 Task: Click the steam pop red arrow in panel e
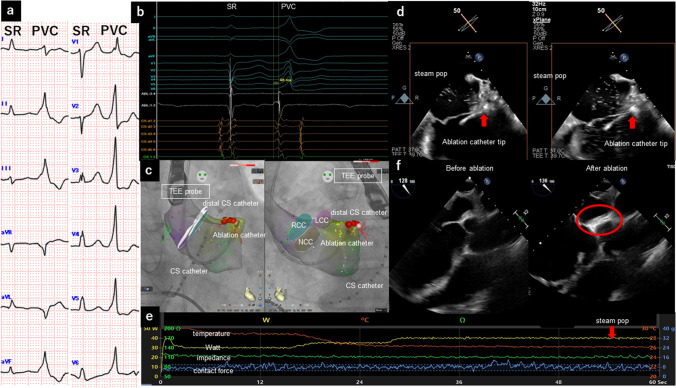click(x=611, y=332)
